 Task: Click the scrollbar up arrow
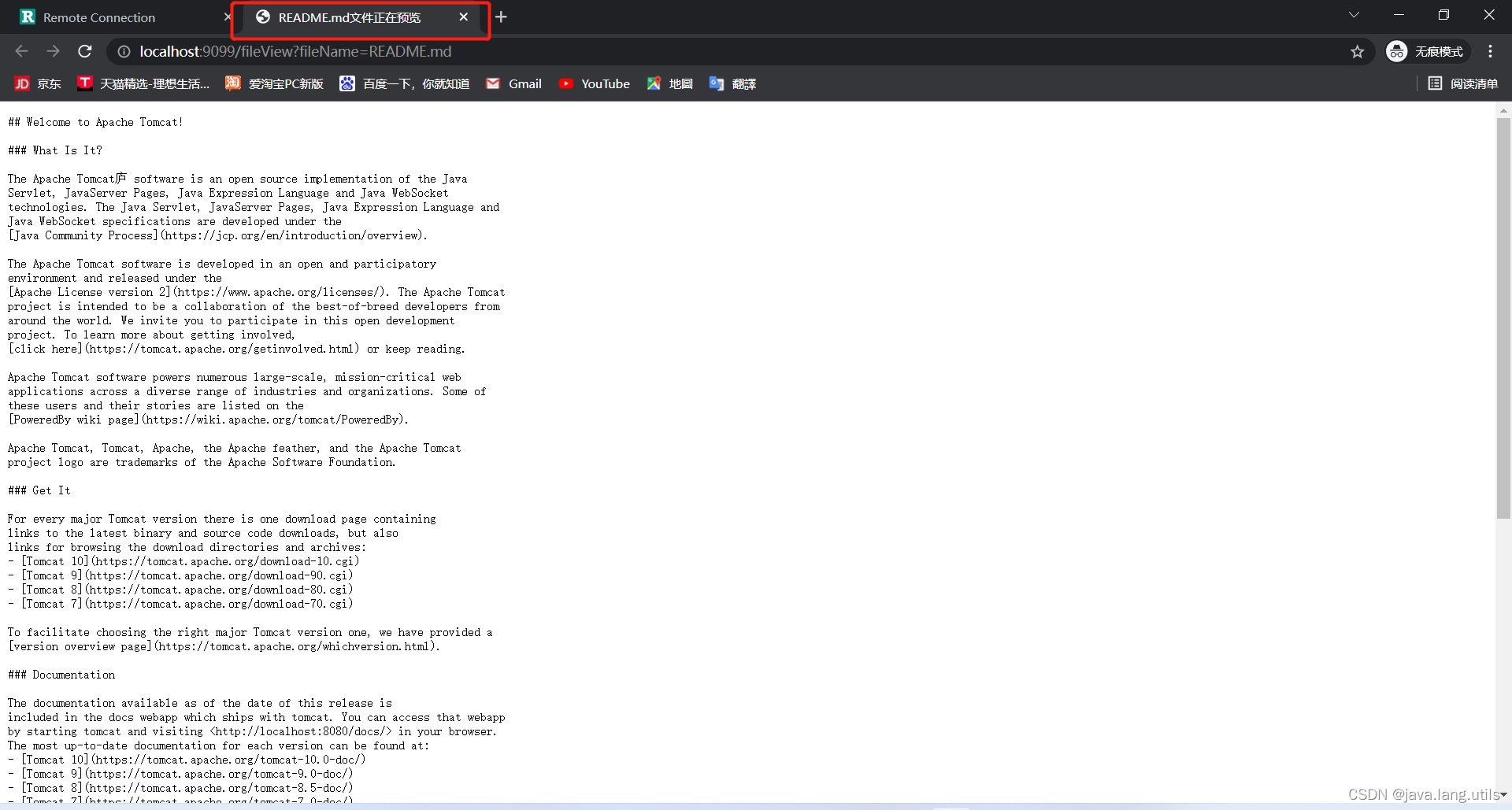coord(1503,109)
